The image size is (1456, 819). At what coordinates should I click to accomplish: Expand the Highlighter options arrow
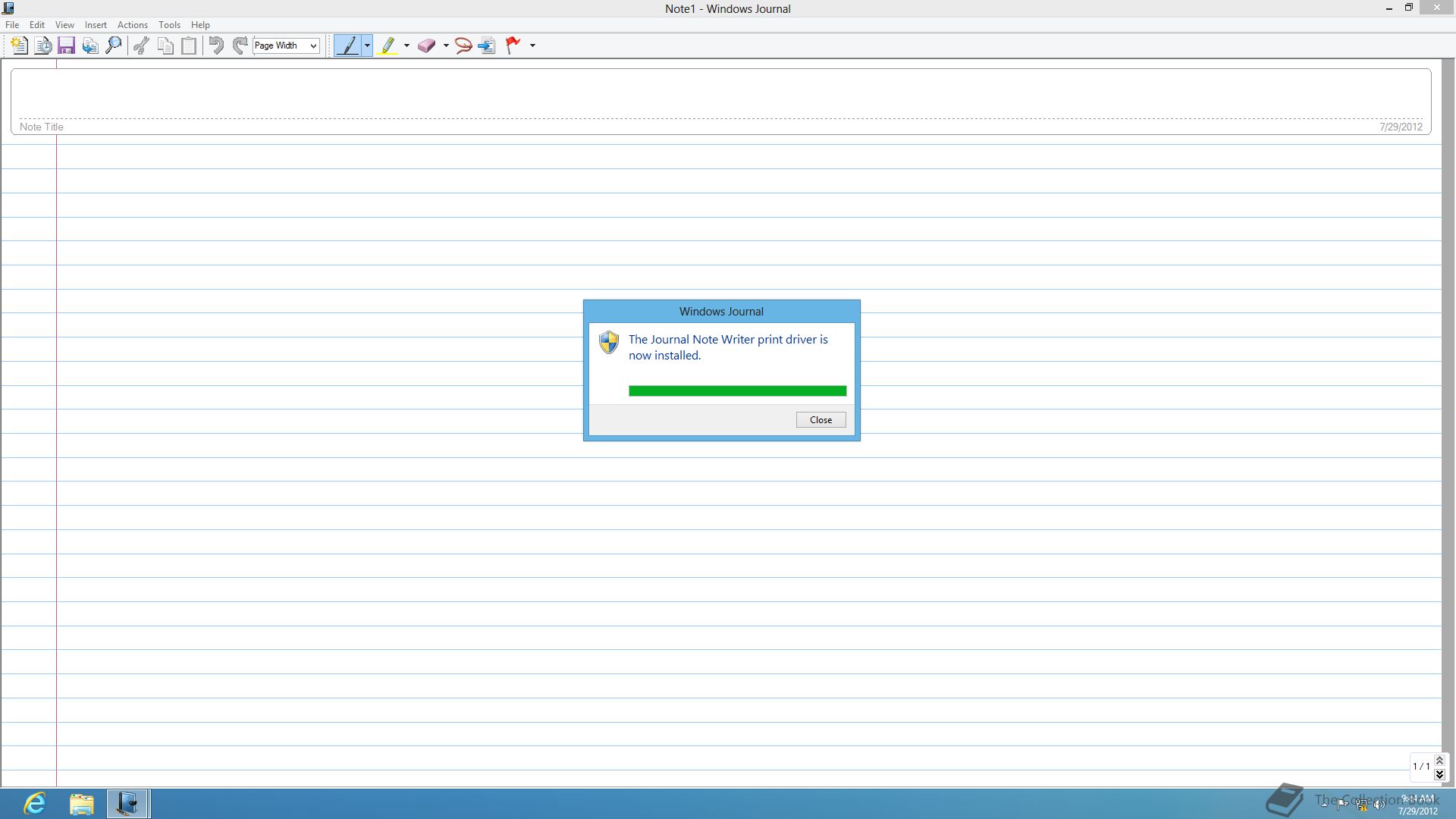click(x=406, y=45)
